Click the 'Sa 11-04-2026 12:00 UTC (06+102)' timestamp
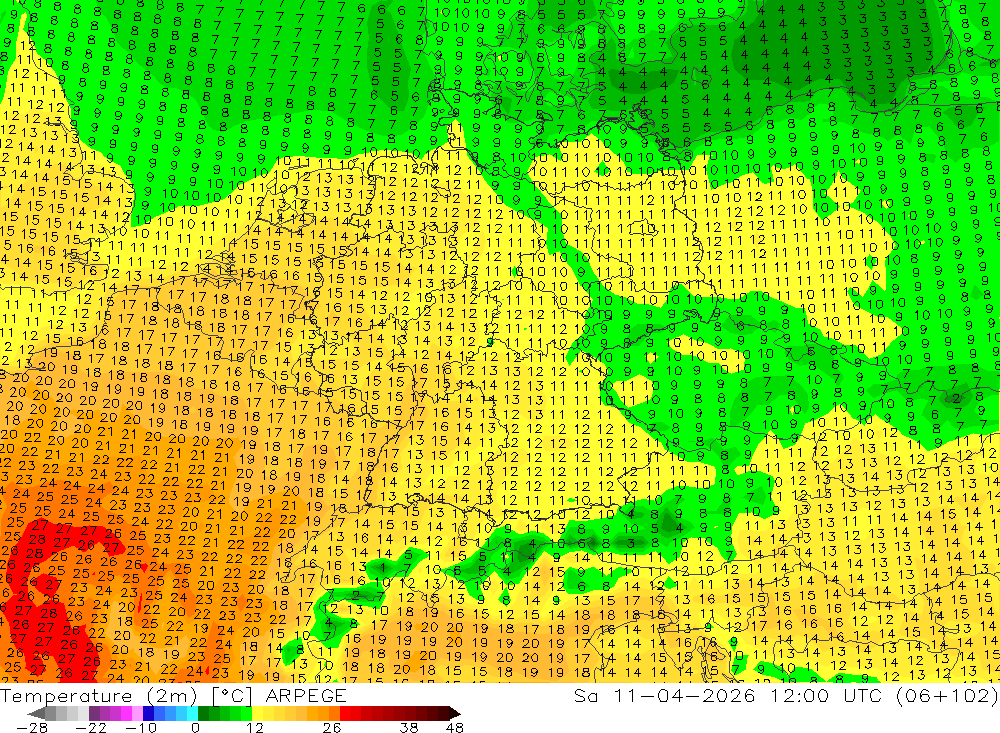Screen dimensions: 1000x733 pyautogui.click(x=786, y=695)
